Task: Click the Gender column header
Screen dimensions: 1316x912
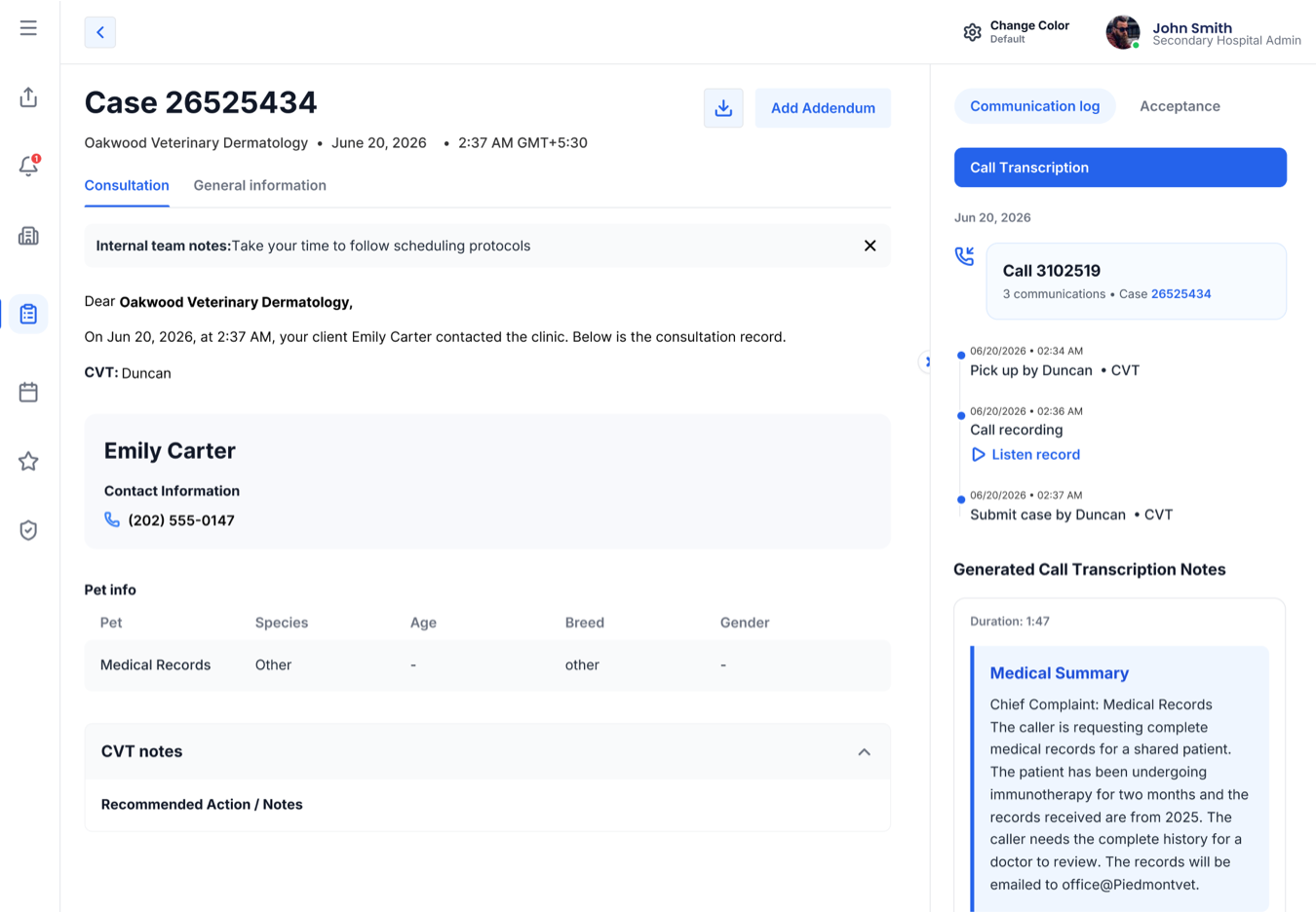Action: 745,623
